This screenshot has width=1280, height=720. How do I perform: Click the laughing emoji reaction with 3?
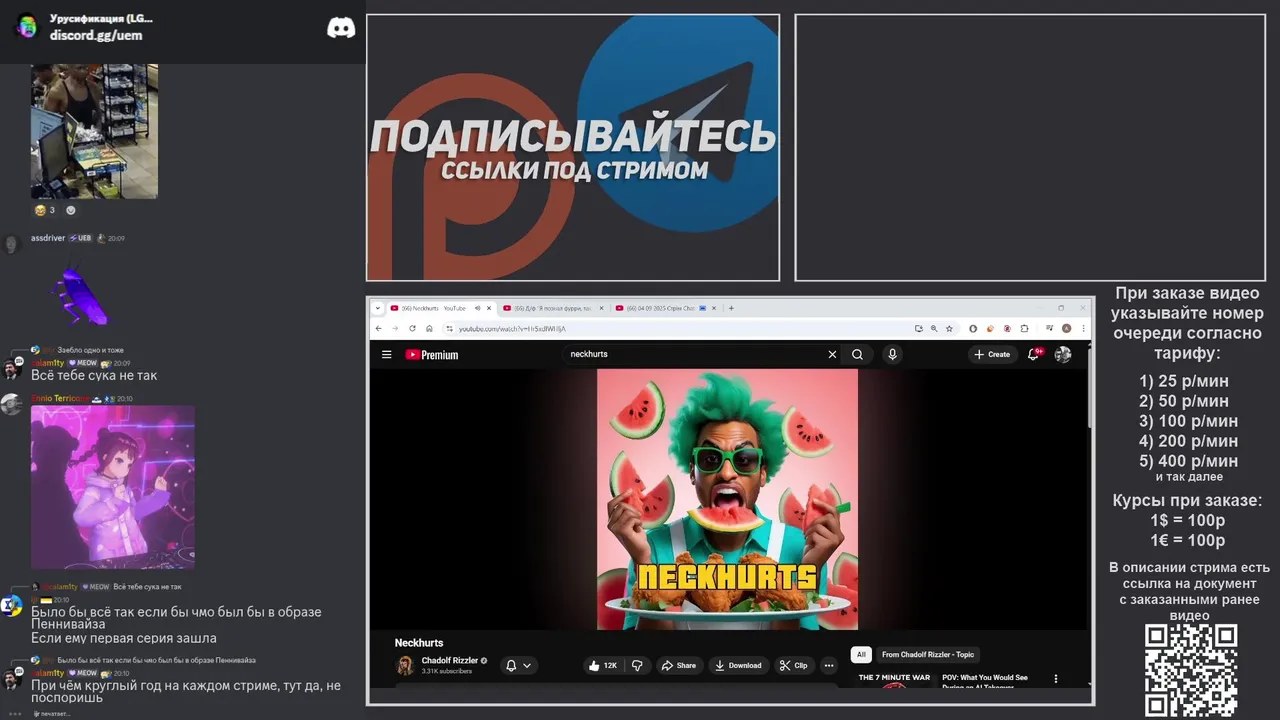[x=45, y=210]
